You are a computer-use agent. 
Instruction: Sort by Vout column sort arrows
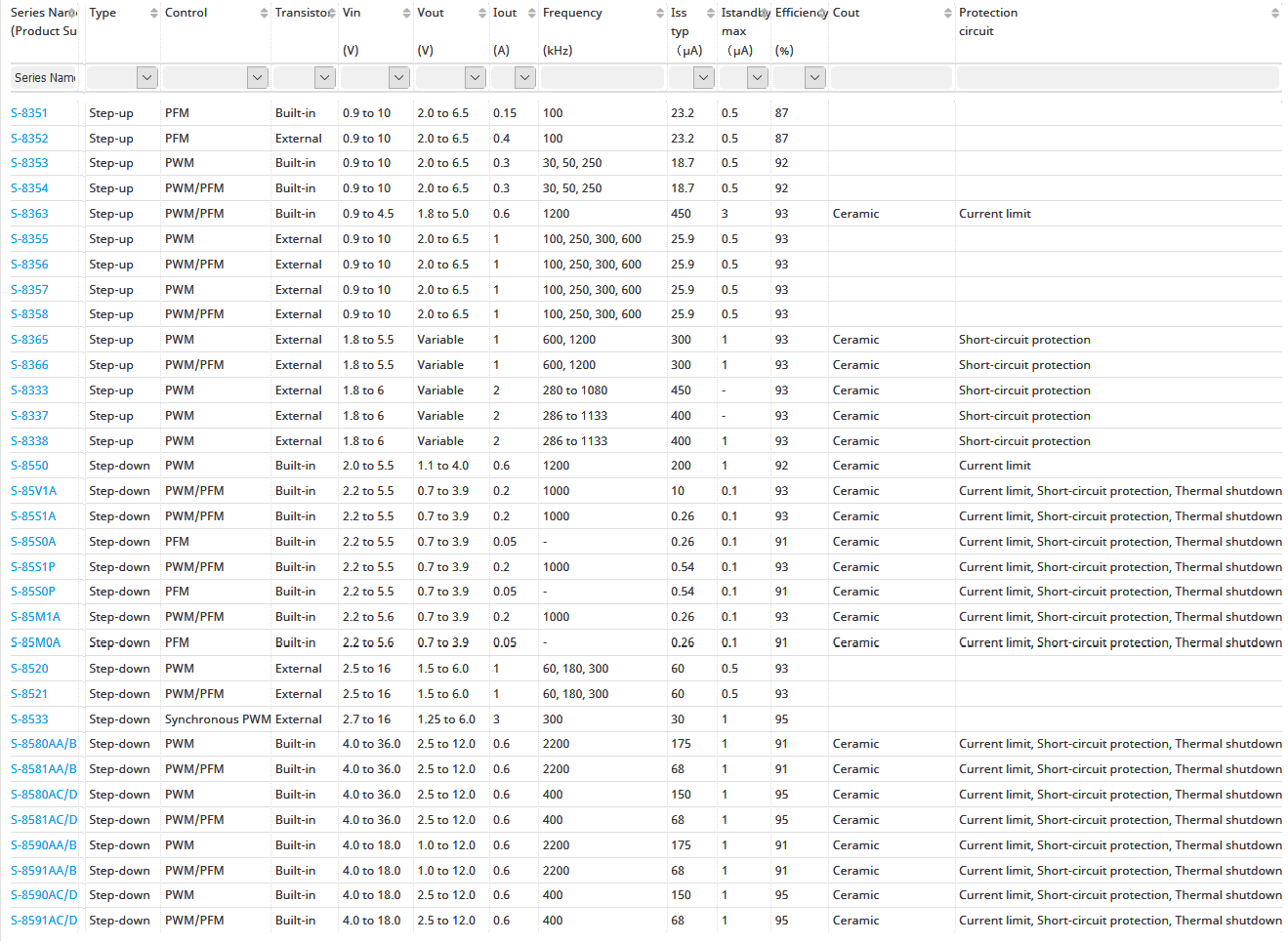tap(482, 13)
